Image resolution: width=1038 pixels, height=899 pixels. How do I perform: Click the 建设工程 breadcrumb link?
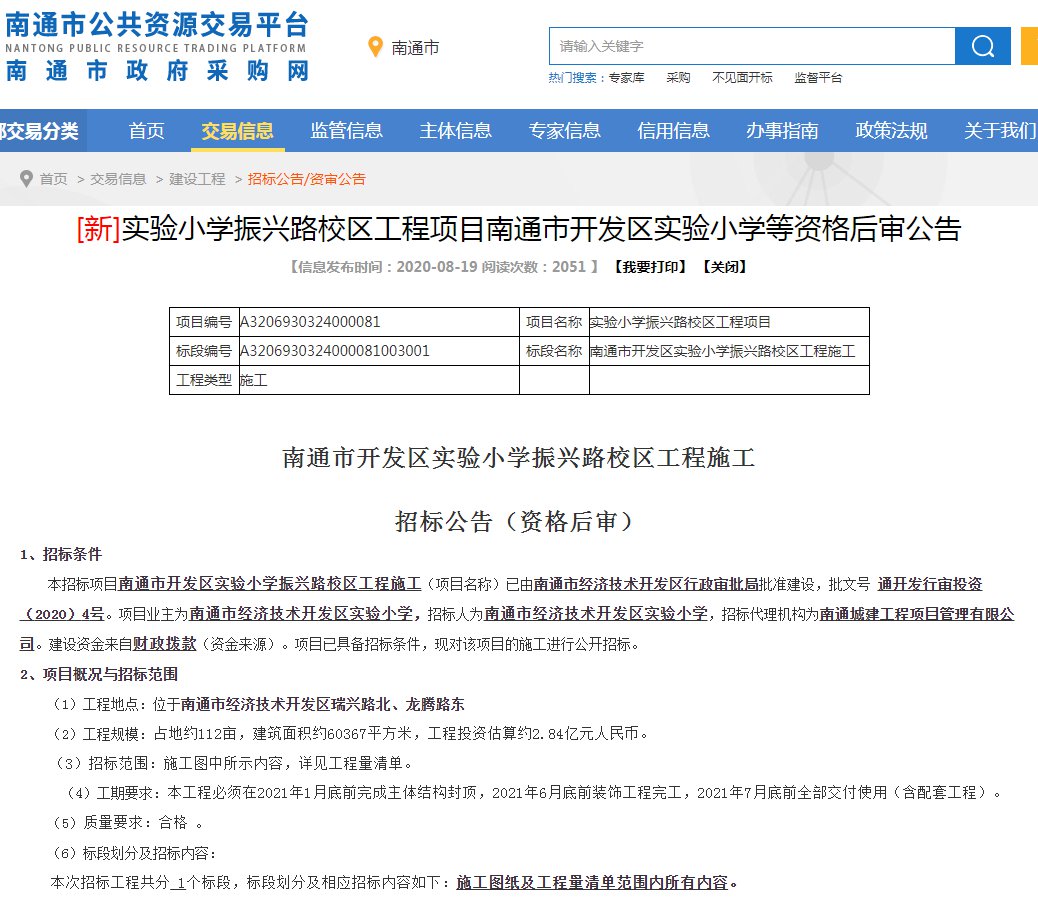coord(197,179)
